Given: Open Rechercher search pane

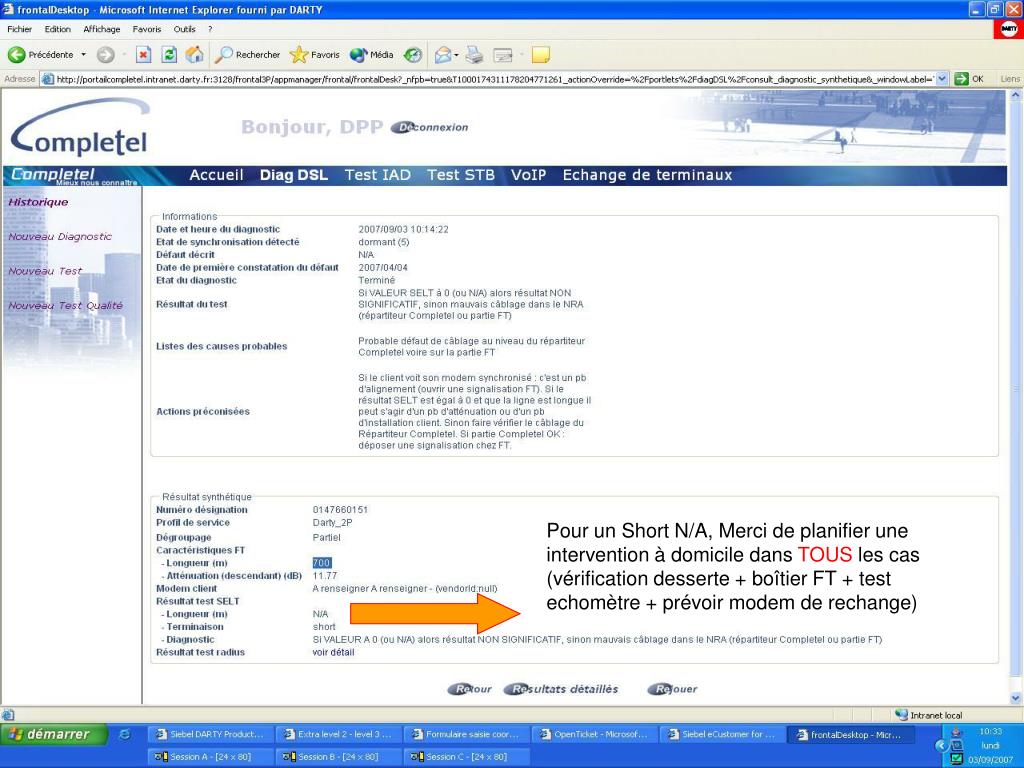Looking at the screenshot, I should 248,55.
